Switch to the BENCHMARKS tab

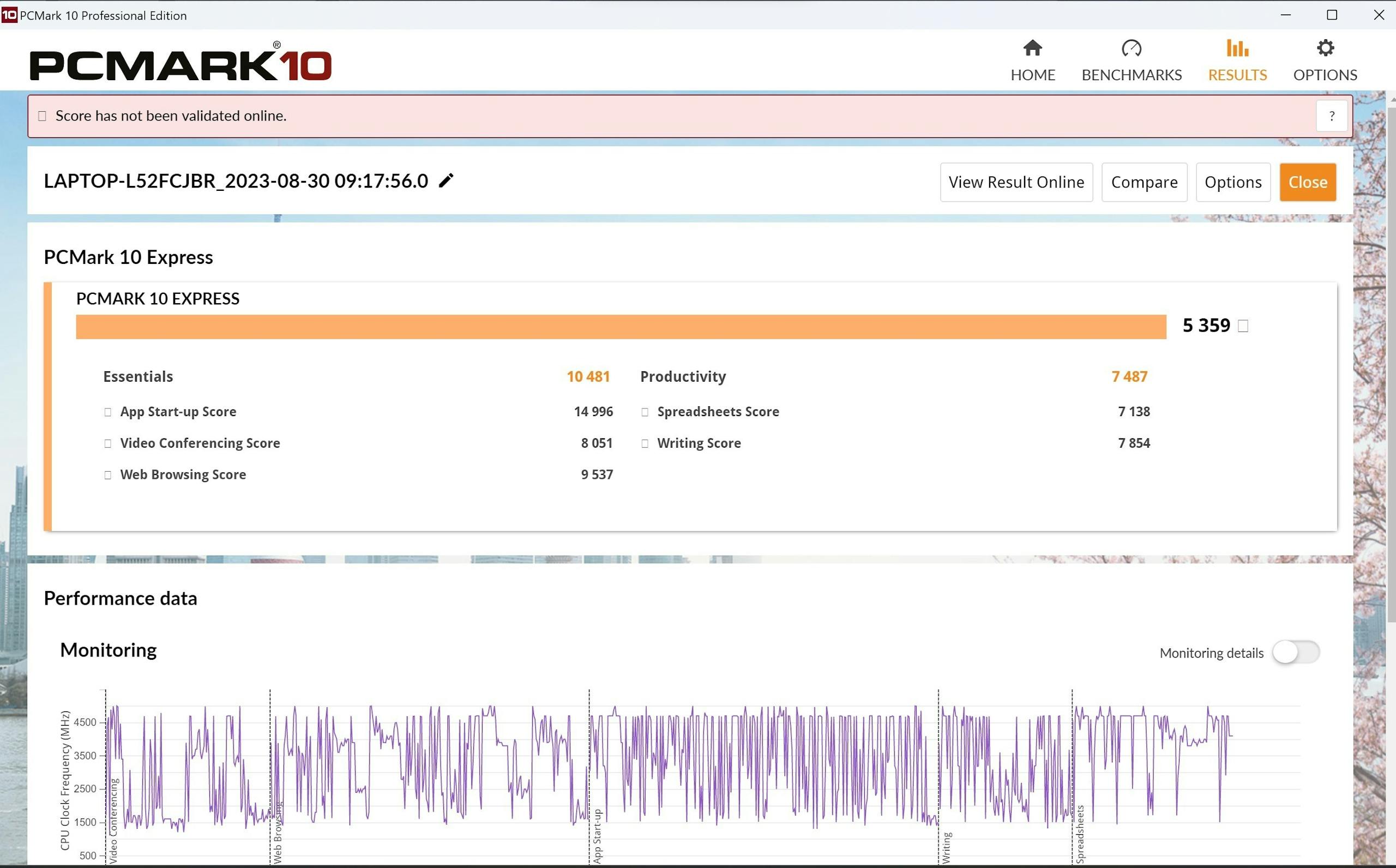click(x=1131, y=75)
